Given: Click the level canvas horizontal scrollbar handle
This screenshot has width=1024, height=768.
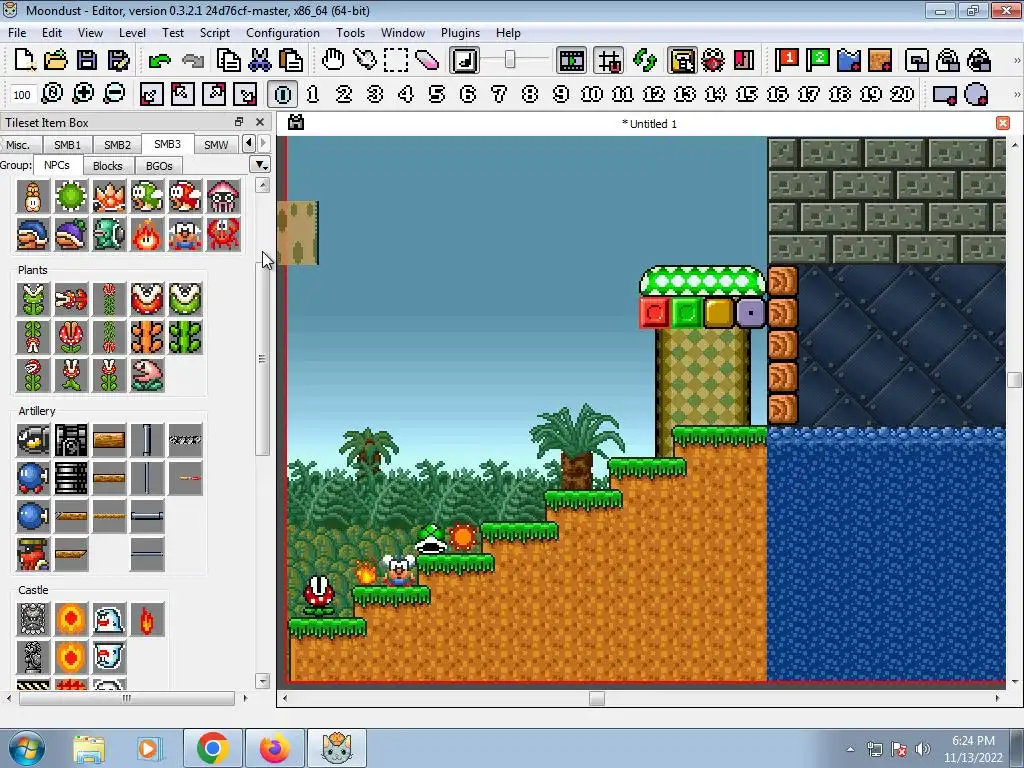Looking at the screenshot, I should tap(596, 698).
